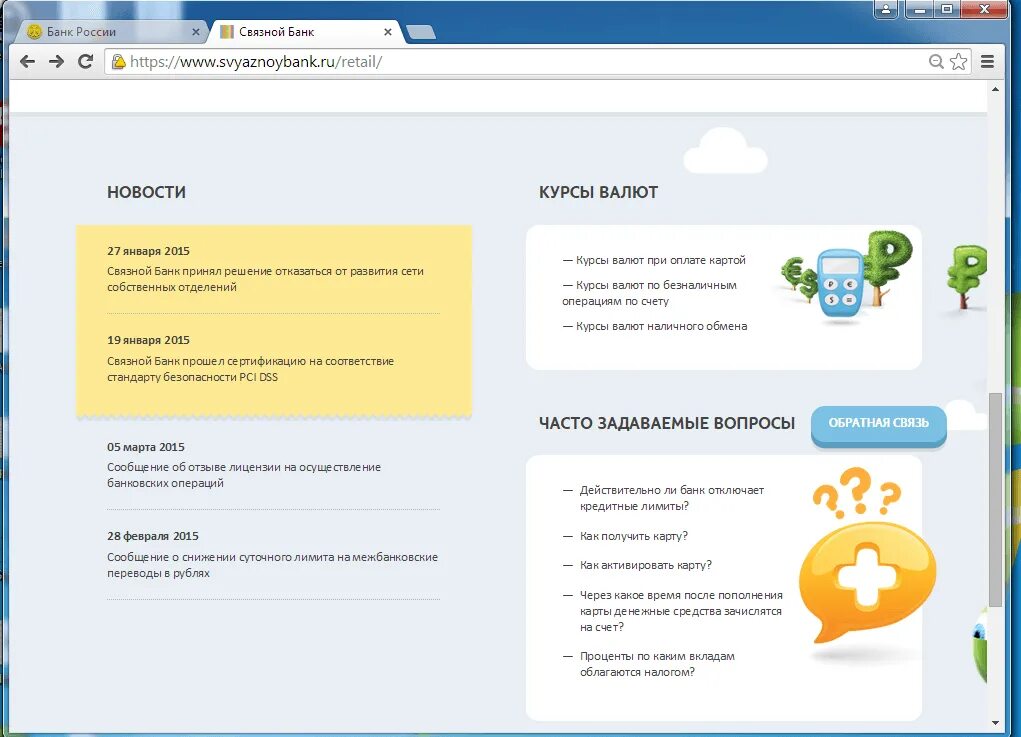Click the Банк России tab favicon
This screenshot has height=737, width=1021.
point(35,31)
